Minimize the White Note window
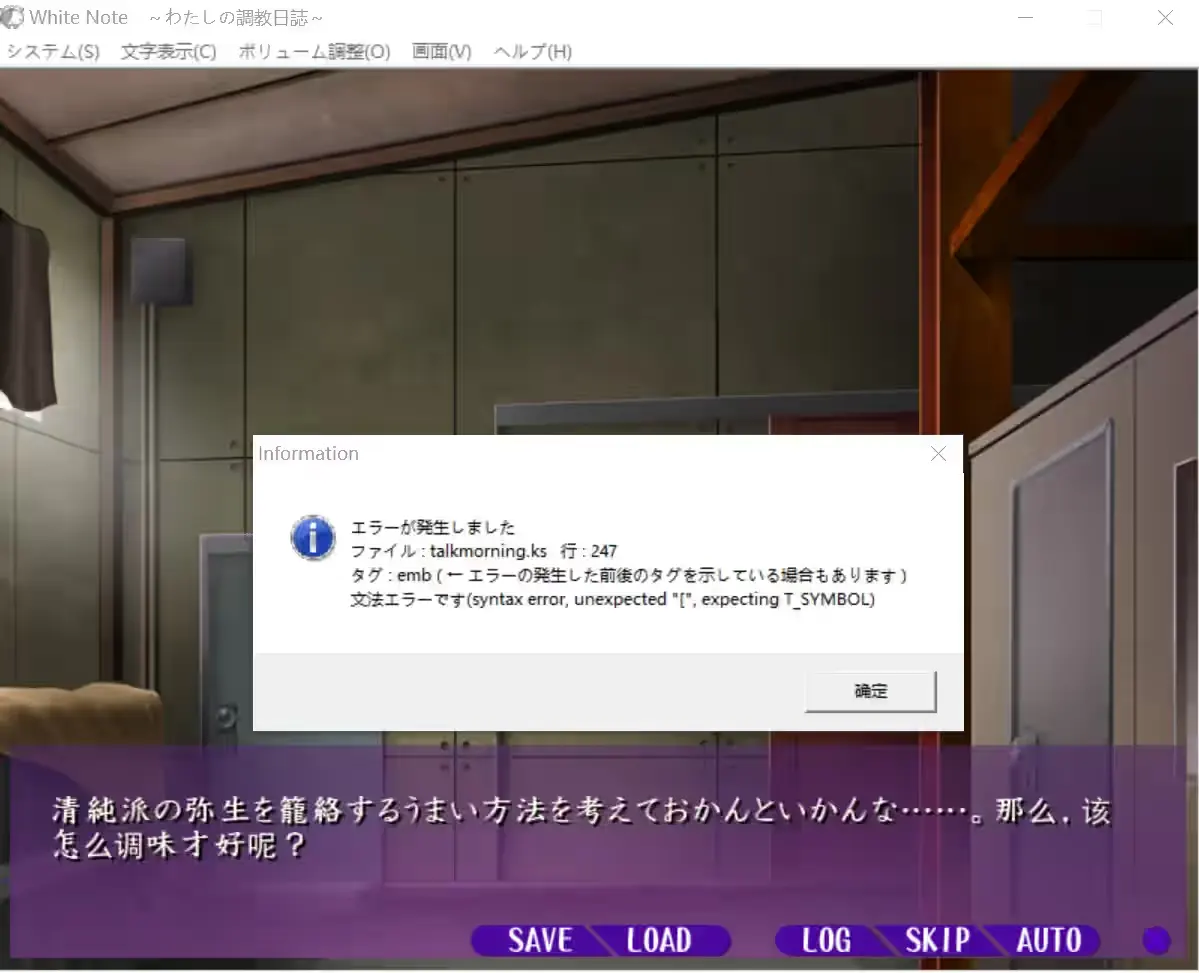 1025,18
